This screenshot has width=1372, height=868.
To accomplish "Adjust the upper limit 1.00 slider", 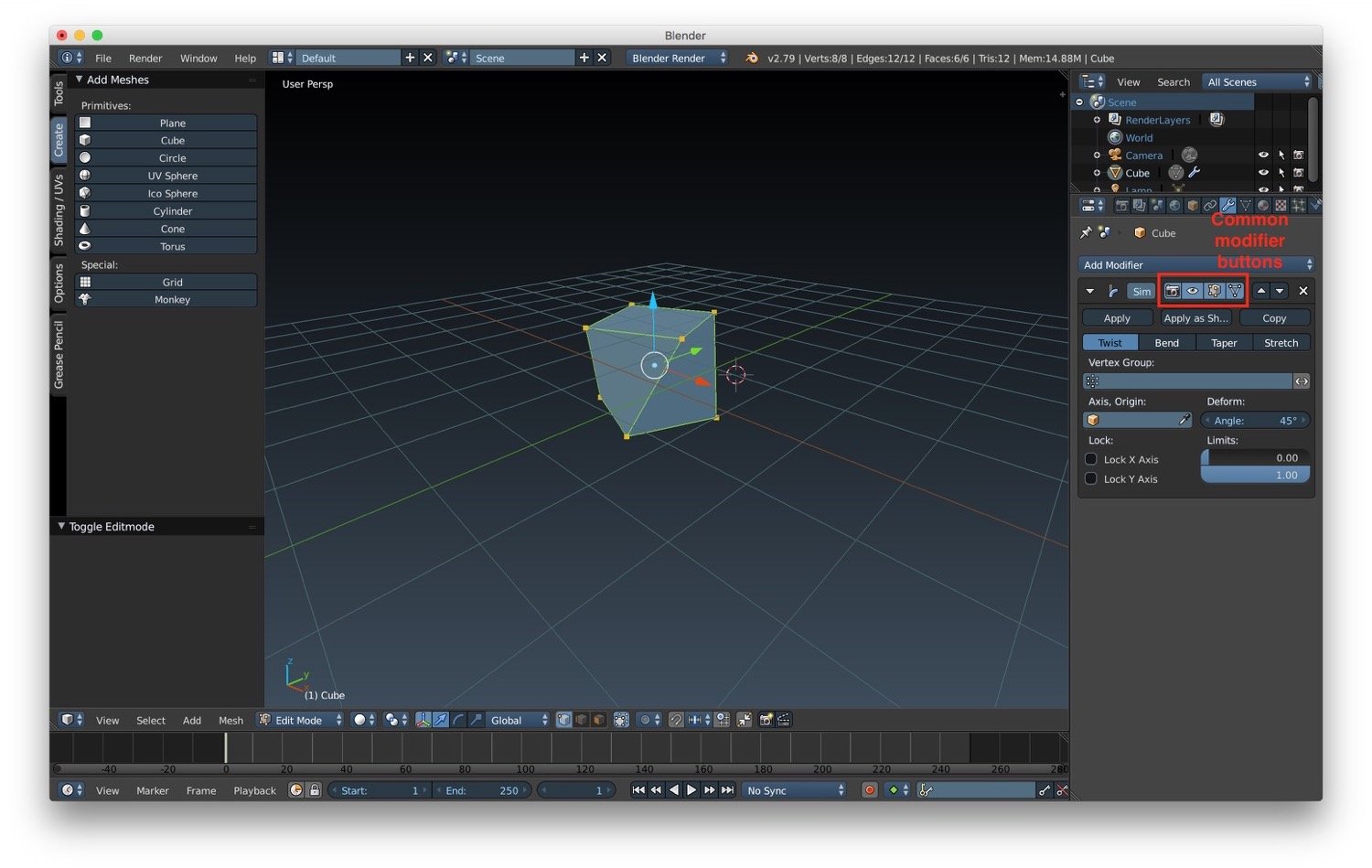I will tap(1255, 475).
